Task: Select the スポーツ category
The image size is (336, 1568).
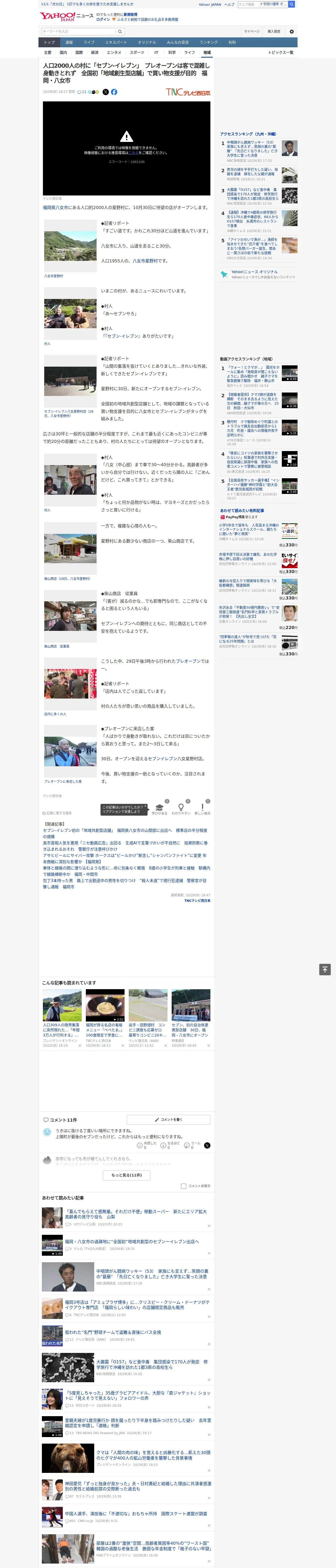Action: 137,52
